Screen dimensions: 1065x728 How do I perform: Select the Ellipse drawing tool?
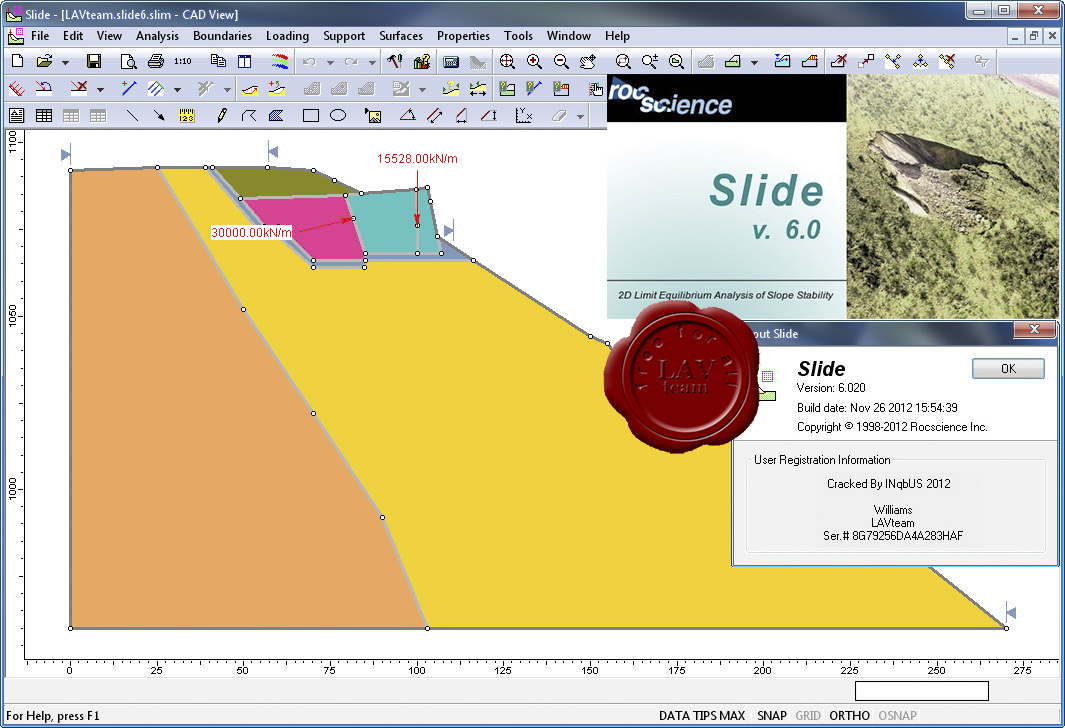click(338, 116)
